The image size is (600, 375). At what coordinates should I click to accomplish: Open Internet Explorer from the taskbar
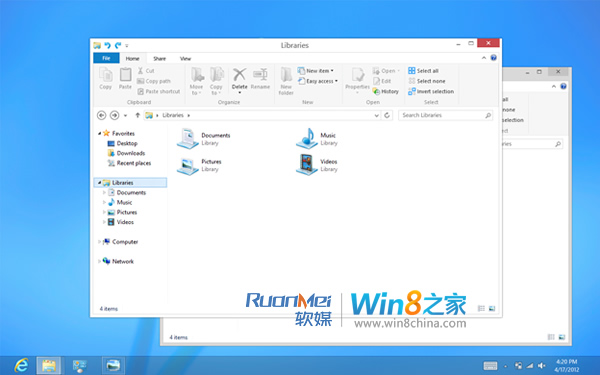click(21, 365)
